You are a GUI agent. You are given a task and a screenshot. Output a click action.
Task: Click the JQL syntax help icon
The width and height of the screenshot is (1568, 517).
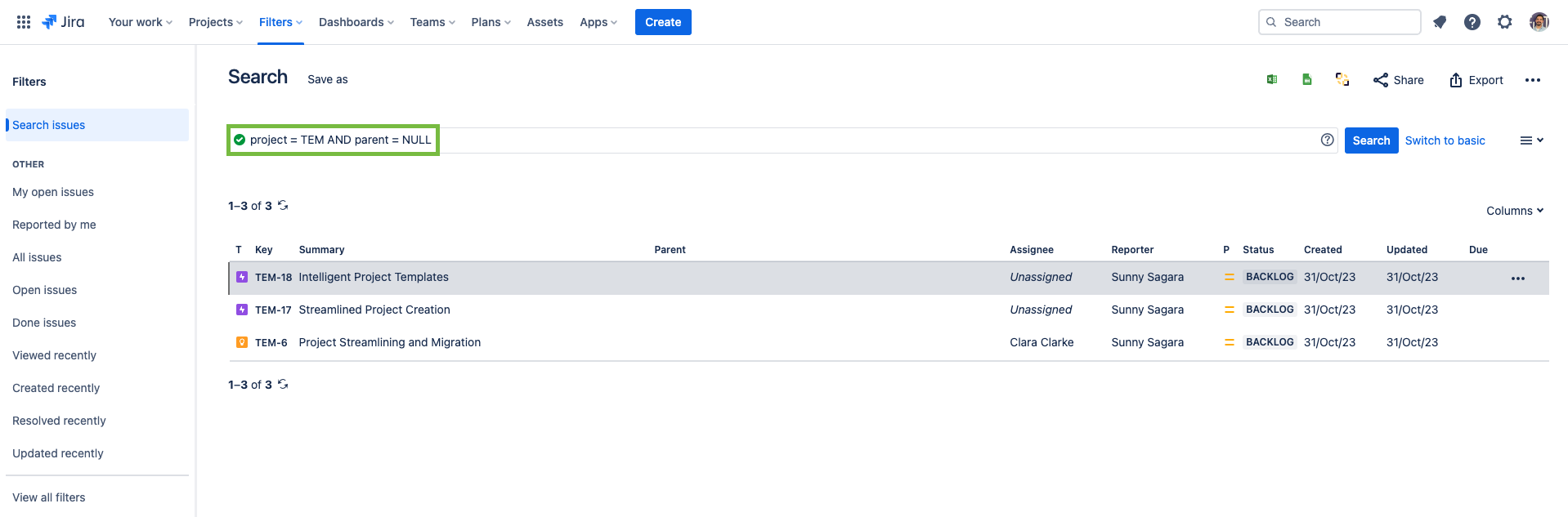(x=1327, y=140)
